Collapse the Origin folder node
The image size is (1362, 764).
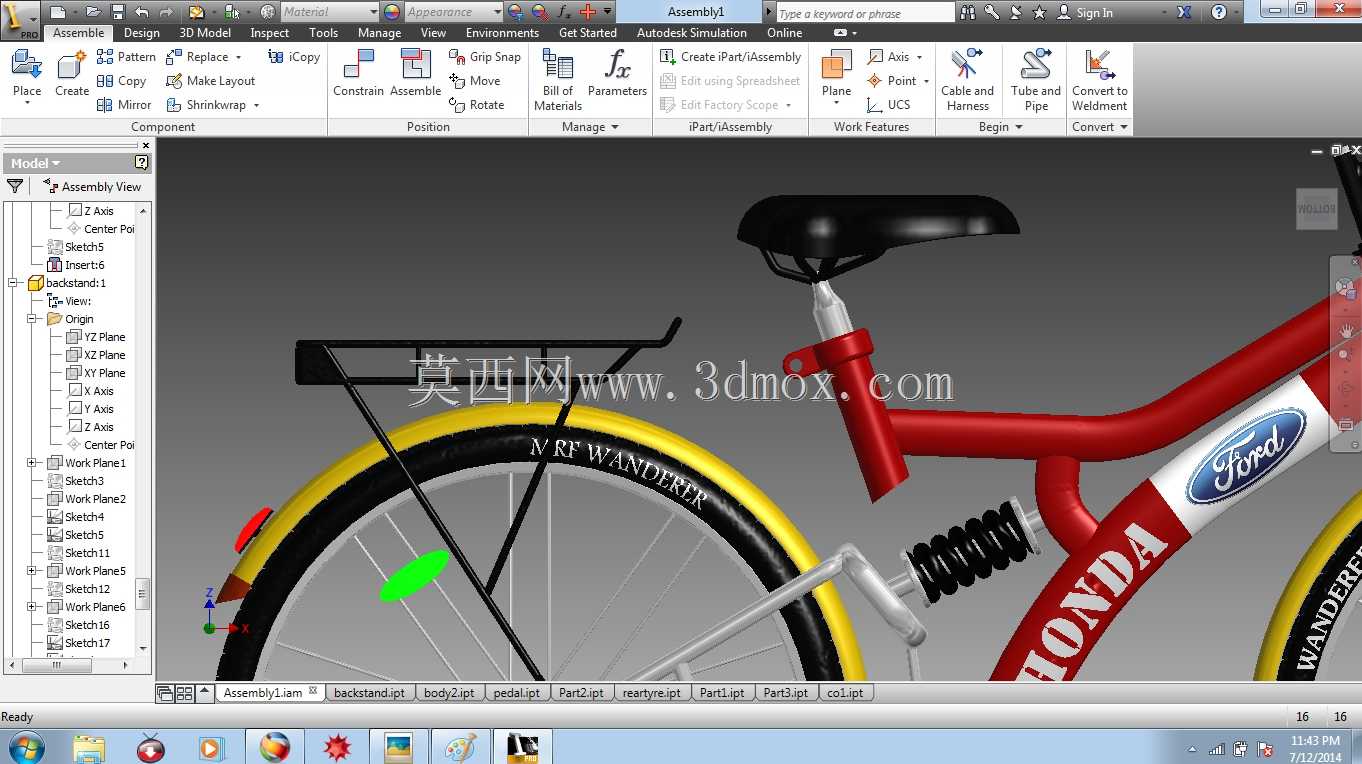(x=33, y=319)
